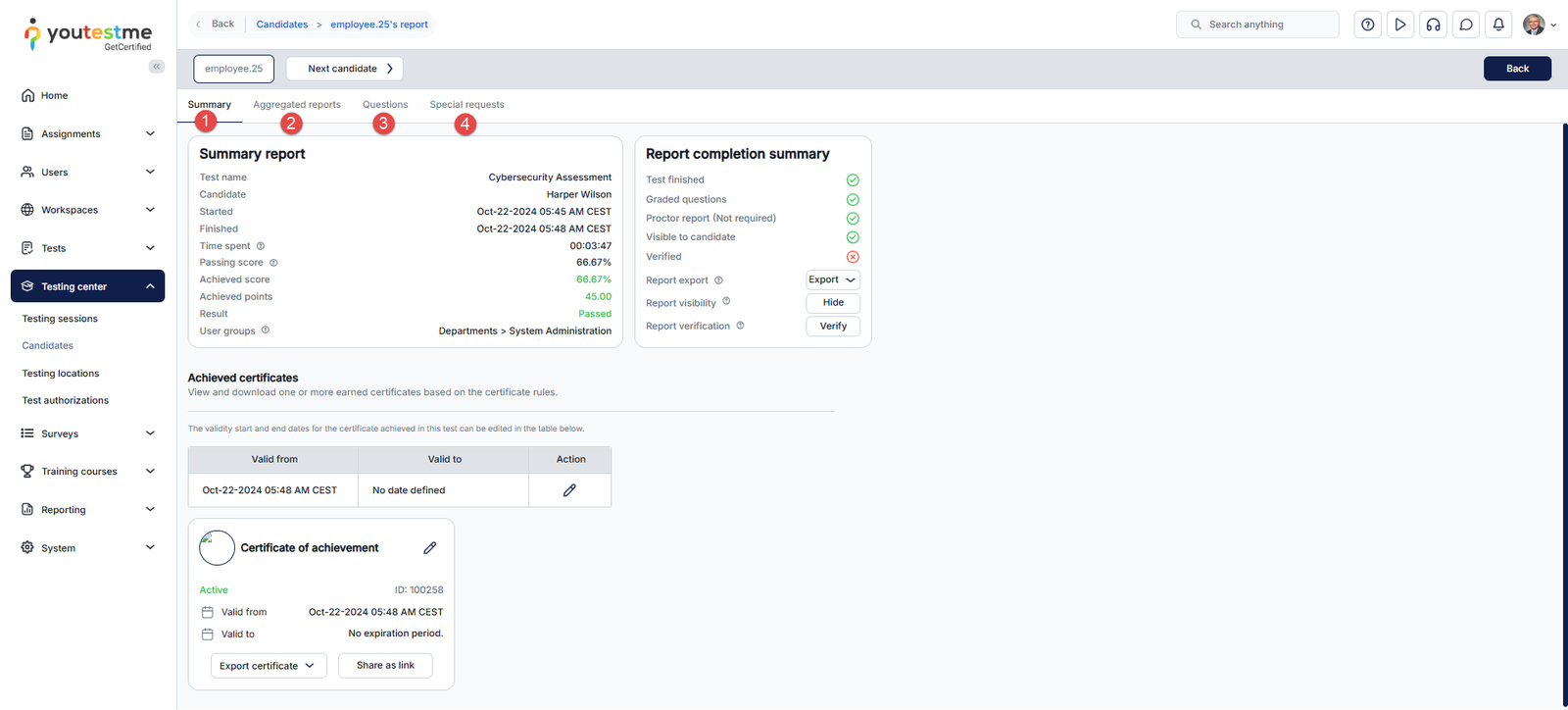Image resolution: width=1568 pixels, height=710 pixels.
Task: Click the Search anything field
Action: 1264,25
